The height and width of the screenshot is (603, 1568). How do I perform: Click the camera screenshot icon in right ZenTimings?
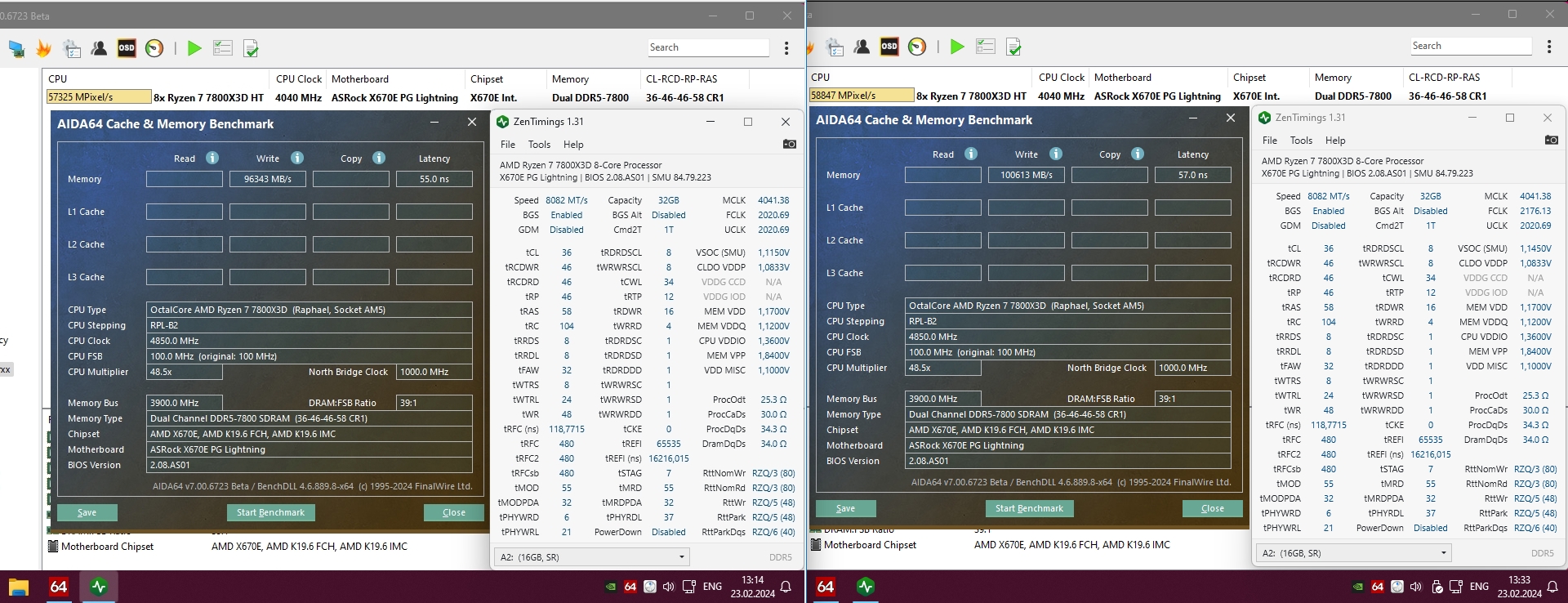point(1551,140)
